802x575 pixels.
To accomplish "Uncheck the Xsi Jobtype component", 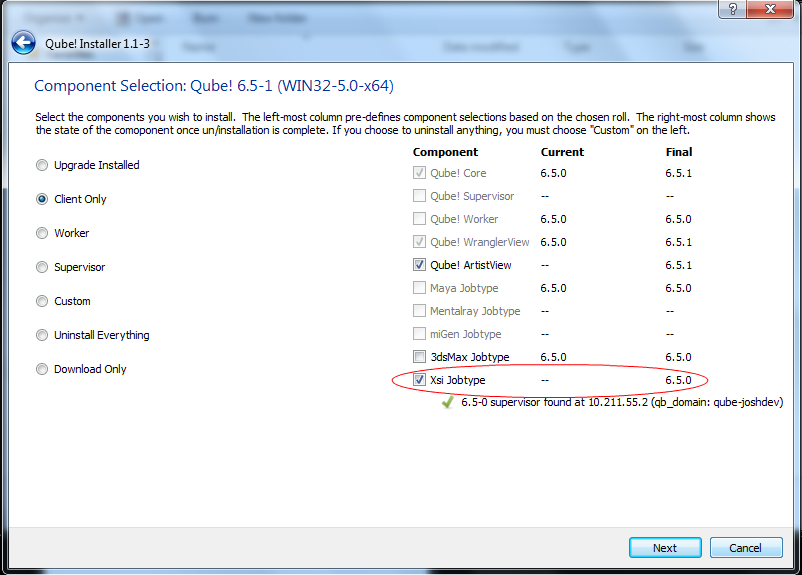I will coord(420,380).
